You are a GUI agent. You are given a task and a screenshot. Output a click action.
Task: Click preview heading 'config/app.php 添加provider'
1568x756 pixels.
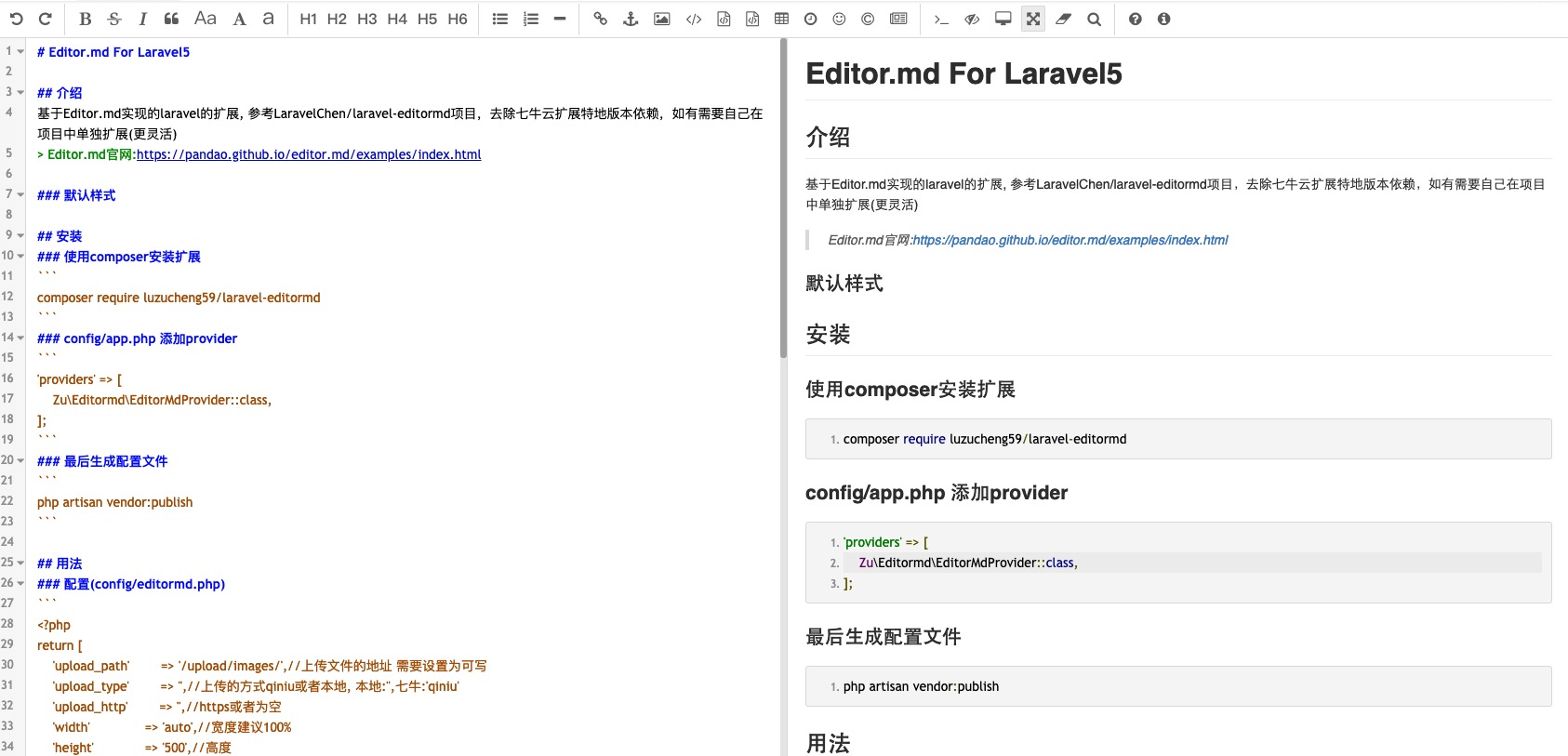point(937,493)
